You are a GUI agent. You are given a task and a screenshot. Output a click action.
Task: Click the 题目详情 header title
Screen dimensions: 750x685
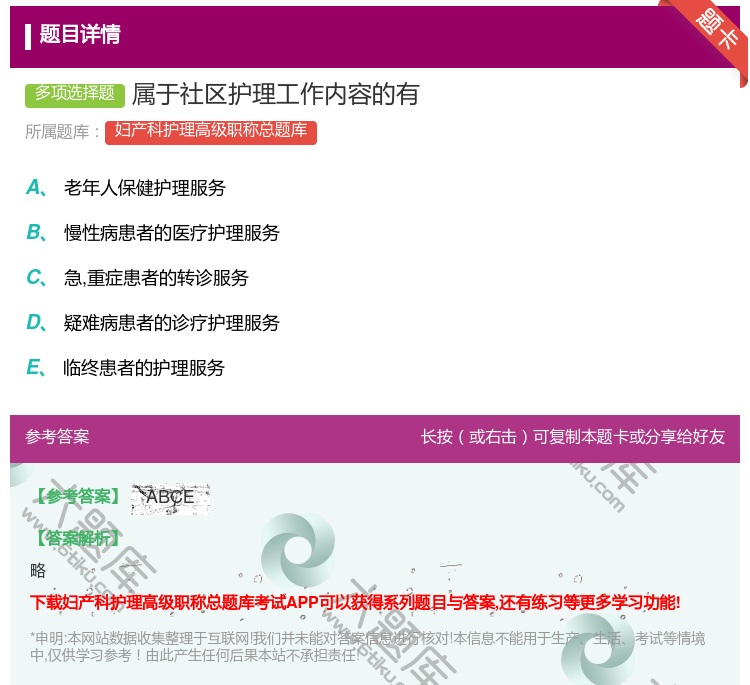click(x=80, y=34)
